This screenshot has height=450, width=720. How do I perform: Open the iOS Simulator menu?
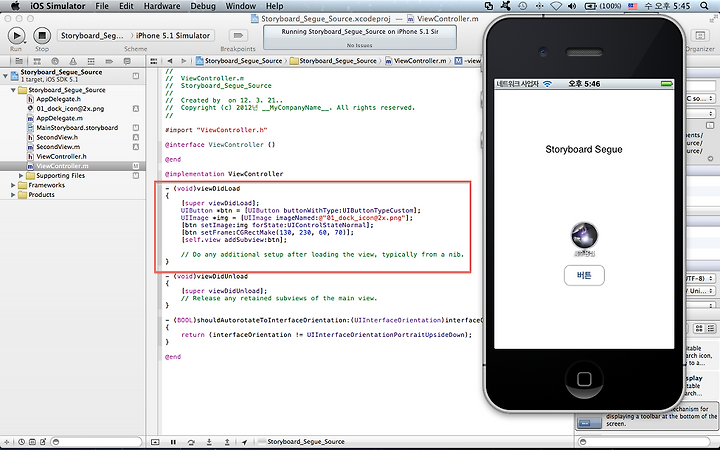tap(57, 6)
